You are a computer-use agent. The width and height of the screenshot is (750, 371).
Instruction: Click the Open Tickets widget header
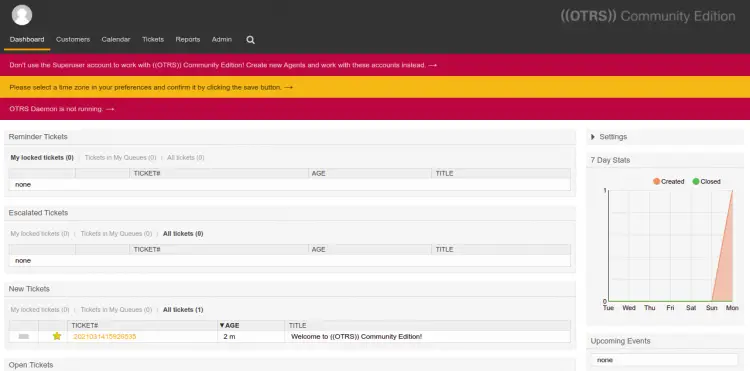pos(290,365)
